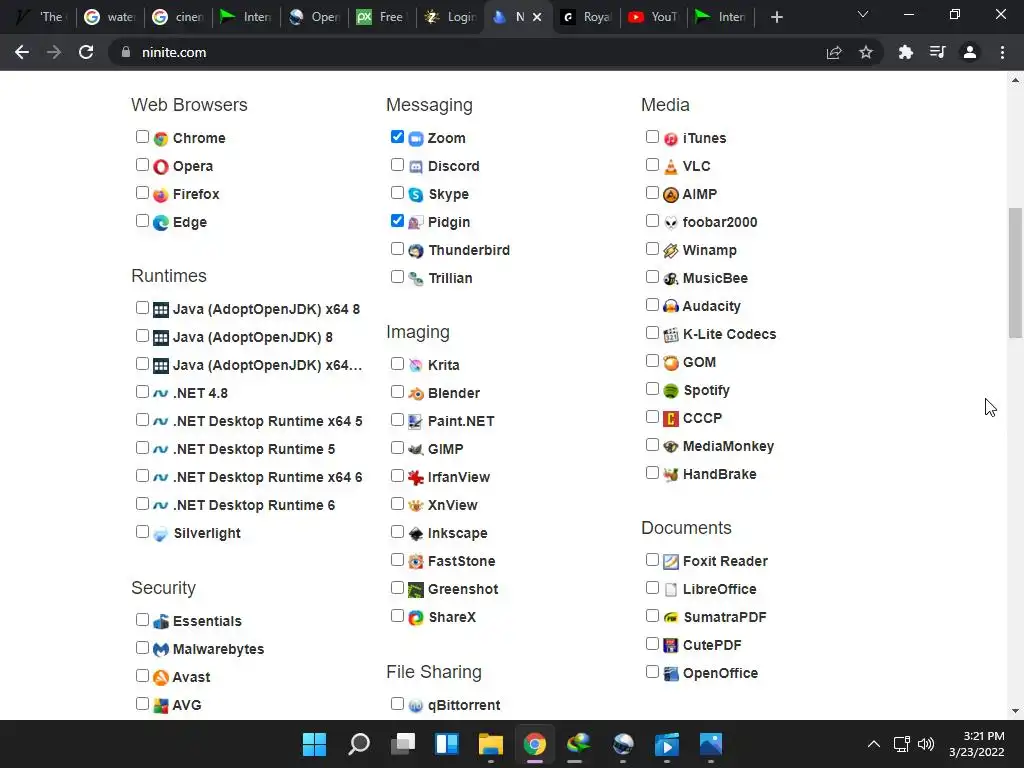Click the Skype app icon
Viewport: 1024px width, 768px height.
pos(416,195)
